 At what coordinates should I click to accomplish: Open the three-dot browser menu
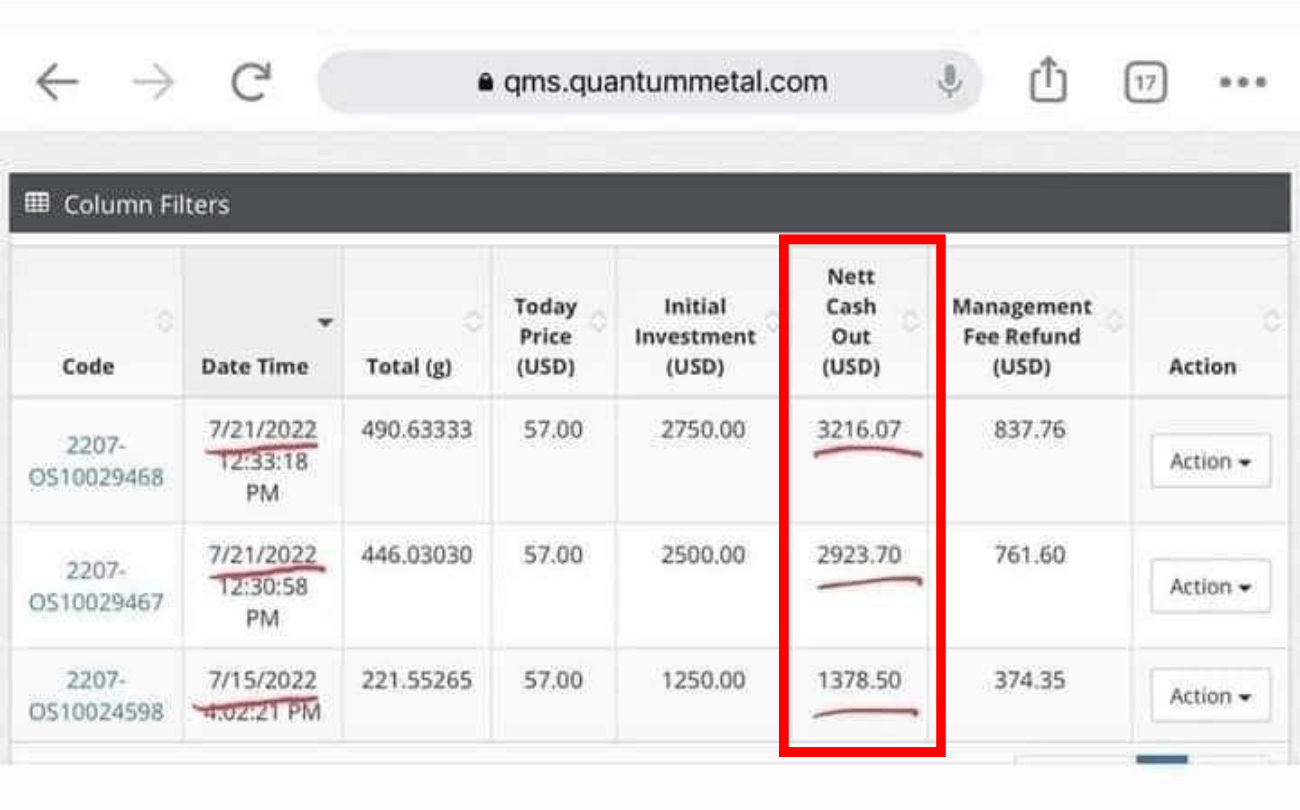[1243, 83]
